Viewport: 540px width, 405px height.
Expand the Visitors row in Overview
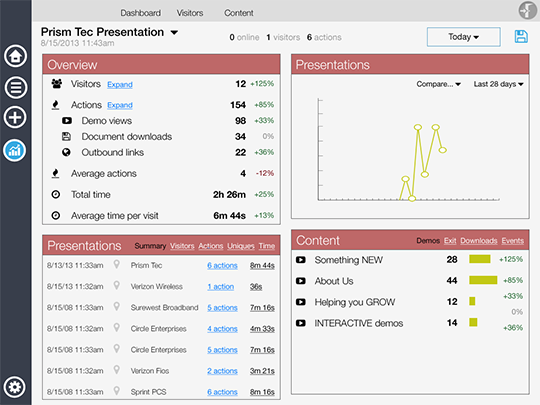[120, 84]
